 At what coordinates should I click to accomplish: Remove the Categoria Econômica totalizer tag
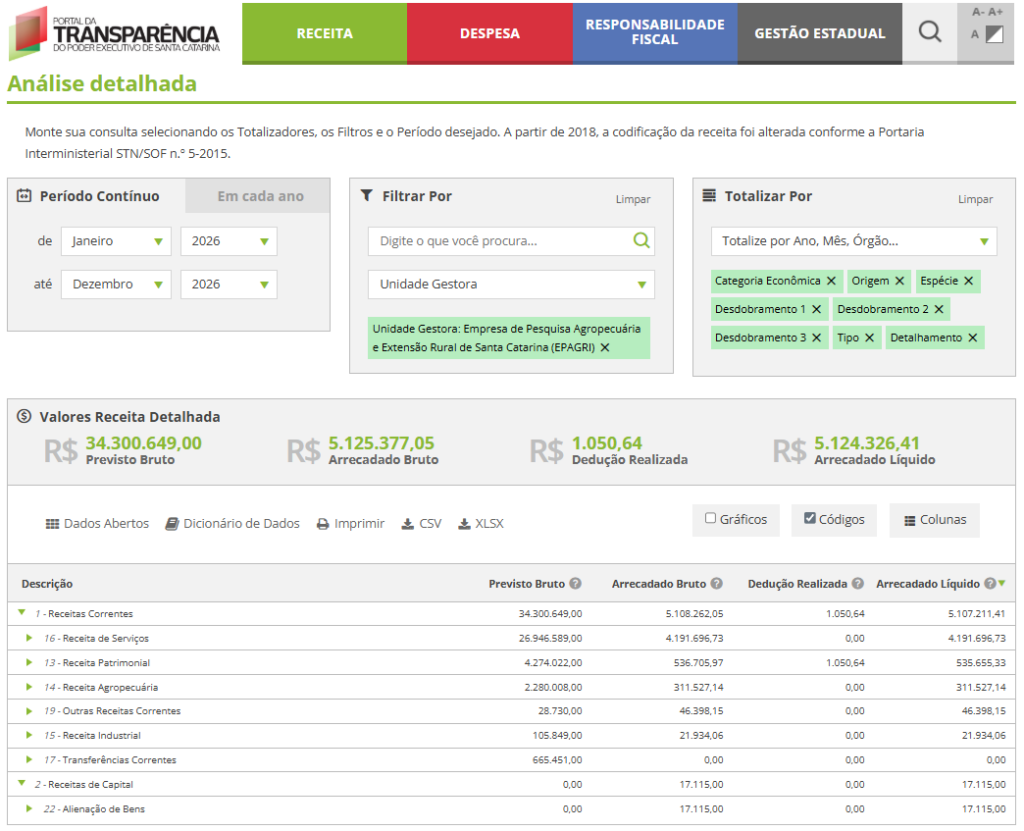pos(831,281)
